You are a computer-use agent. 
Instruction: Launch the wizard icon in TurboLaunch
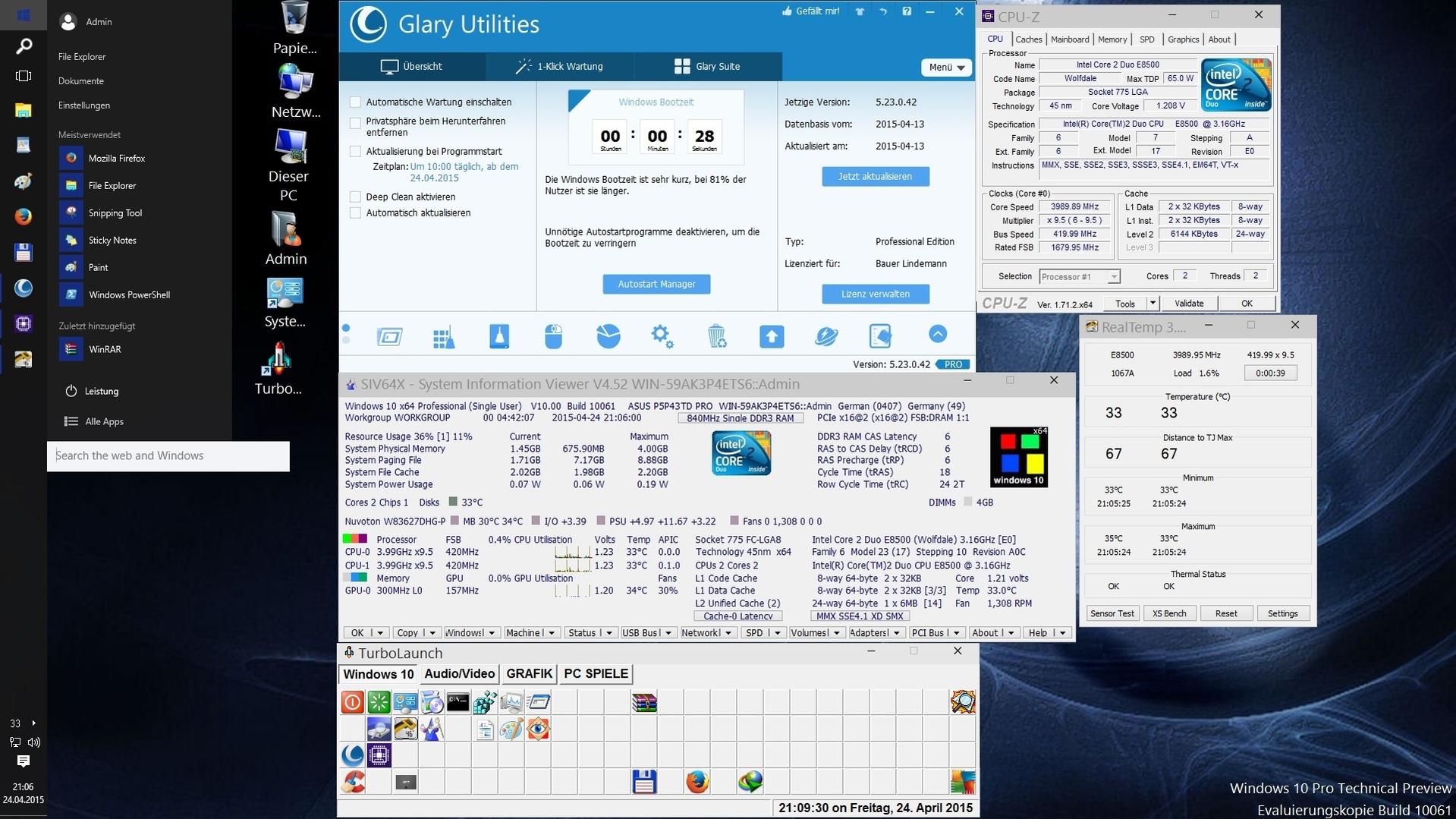(432, 729)
